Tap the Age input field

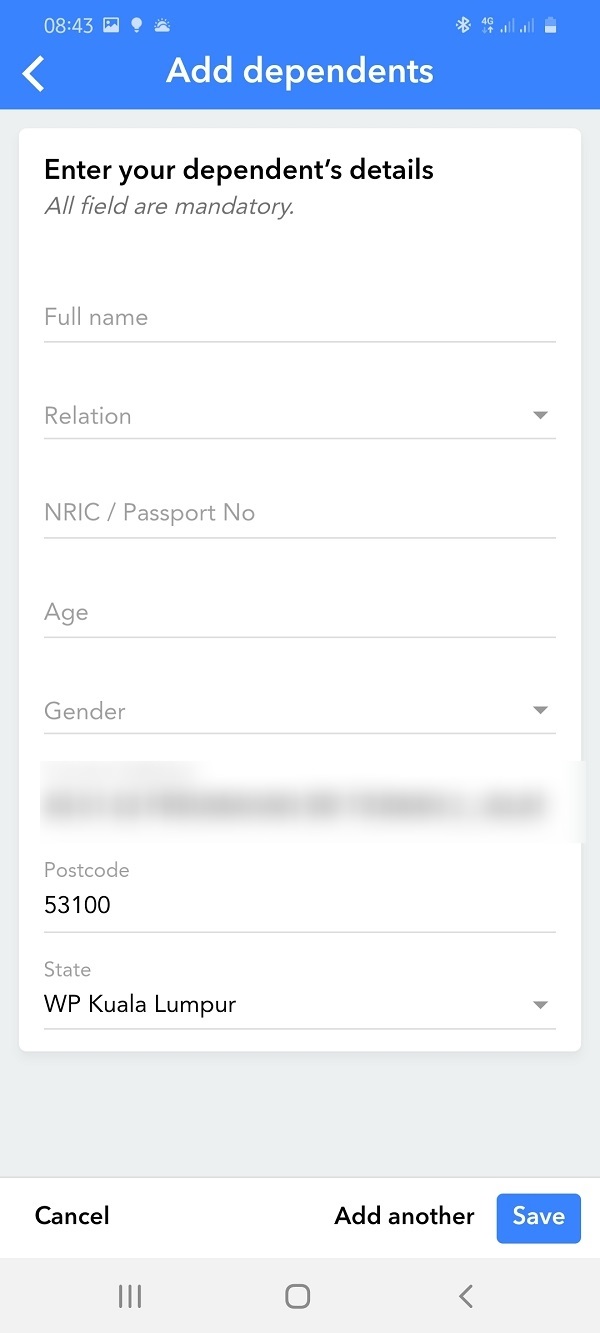coord(300,612)
